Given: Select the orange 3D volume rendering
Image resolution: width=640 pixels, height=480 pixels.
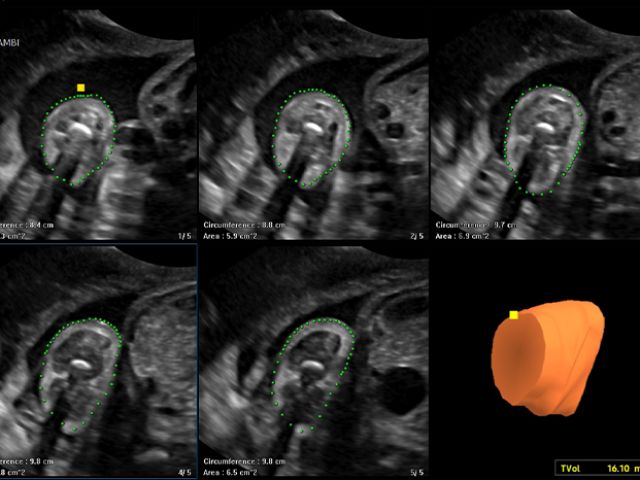Looking at the screenshot, I should 548,358.
